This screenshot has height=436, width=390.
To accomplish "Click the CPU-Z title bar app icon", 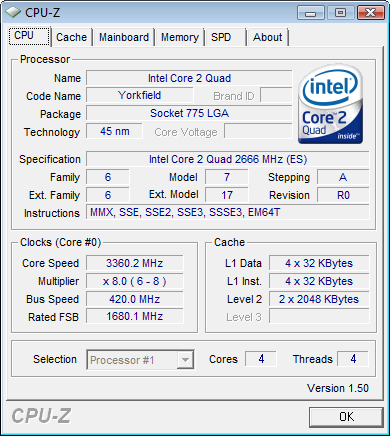I will point(13,12).
